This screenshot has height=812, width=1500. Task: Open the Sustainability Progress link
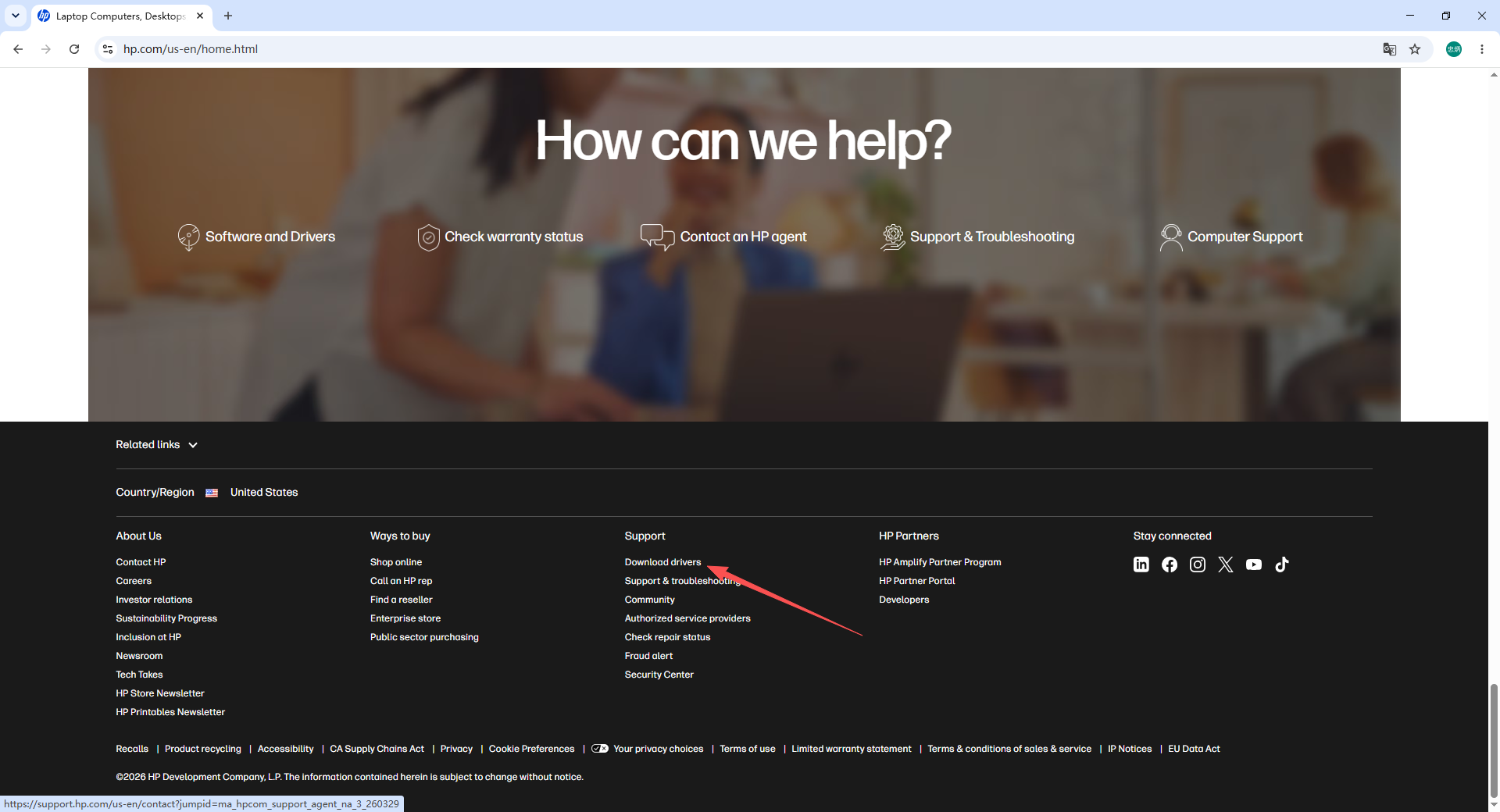coord(166,618)
